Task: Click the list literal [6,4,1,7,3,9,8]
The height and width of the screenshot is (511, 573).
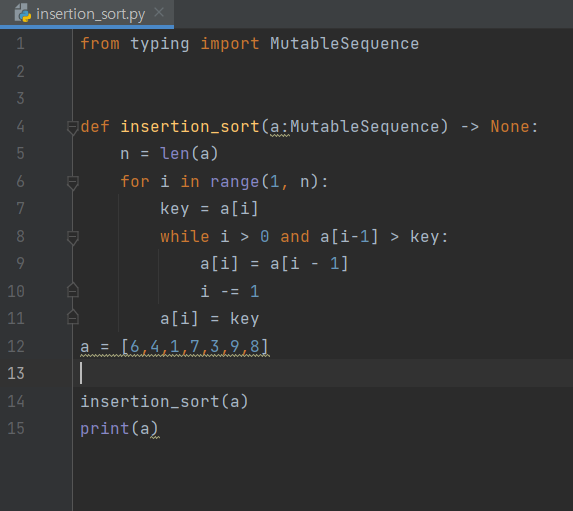Action: click(194, 346)
